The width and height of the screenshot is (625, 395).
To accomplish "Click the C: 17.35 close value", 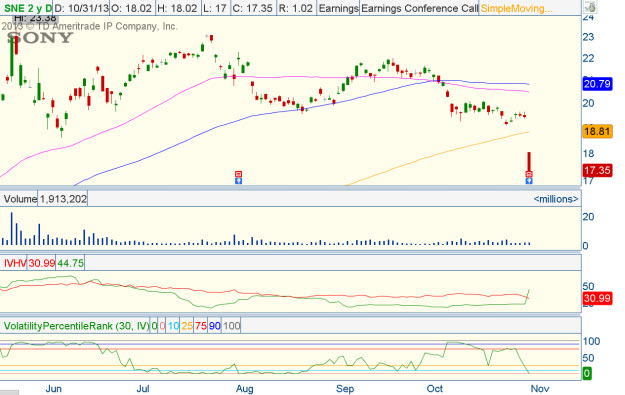I will click(253, 8).
